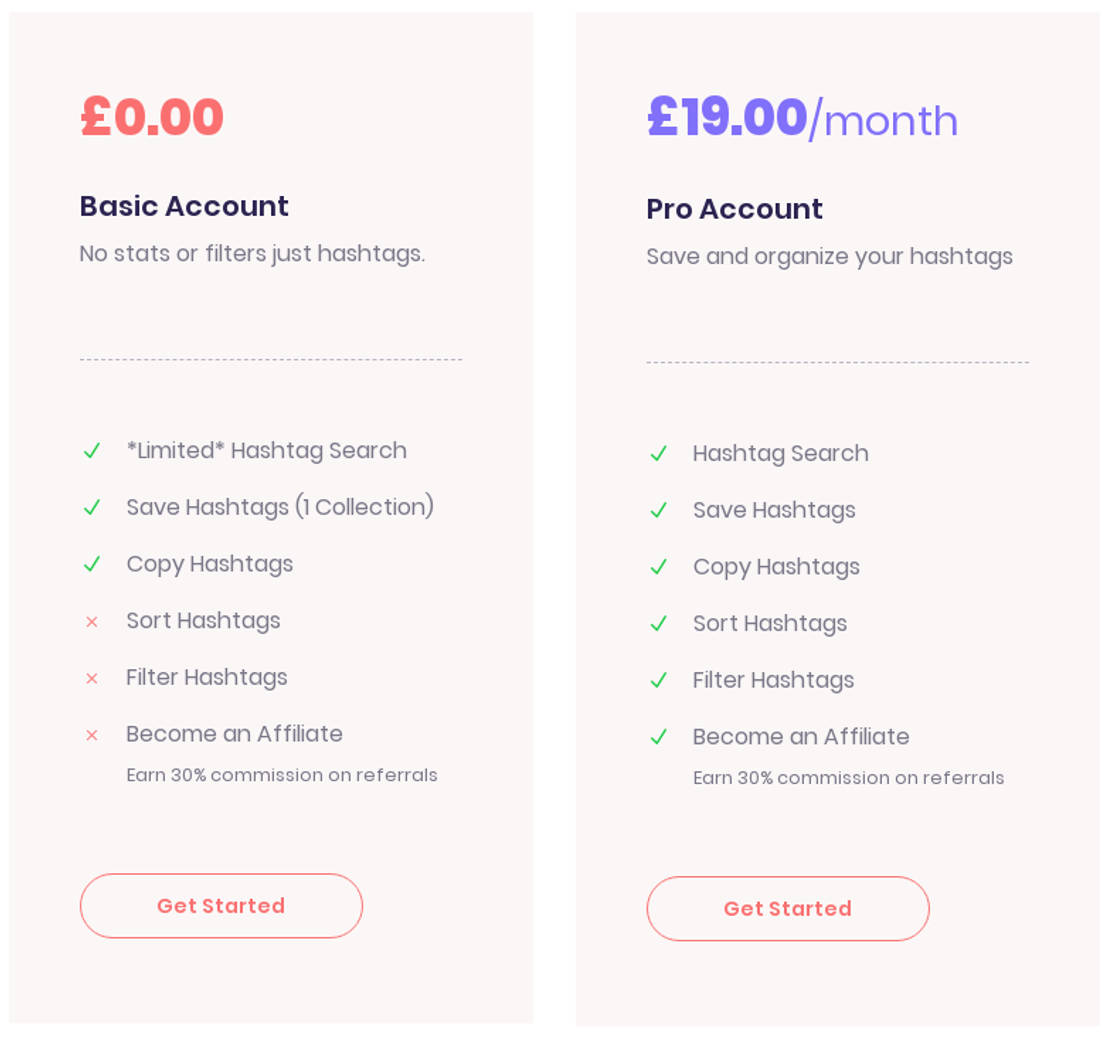Click the Pro Account Get Started button

click(788, 908)
